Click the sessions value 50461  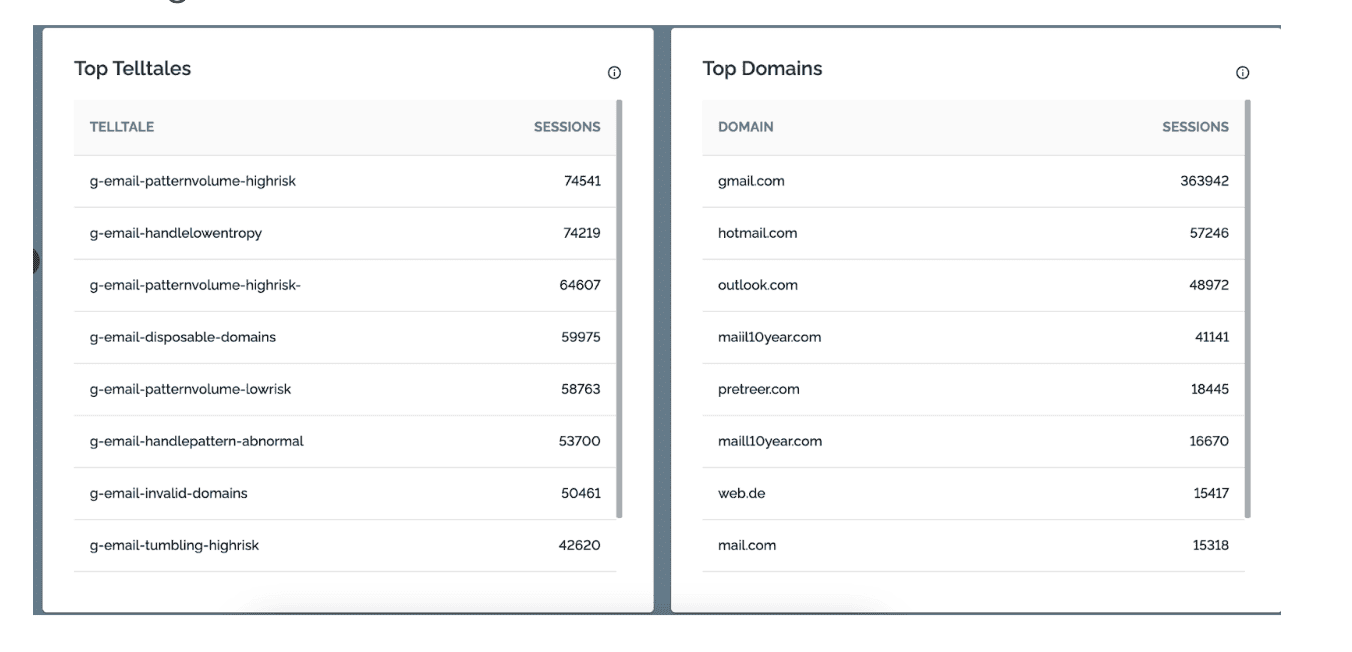coord(580,493)
